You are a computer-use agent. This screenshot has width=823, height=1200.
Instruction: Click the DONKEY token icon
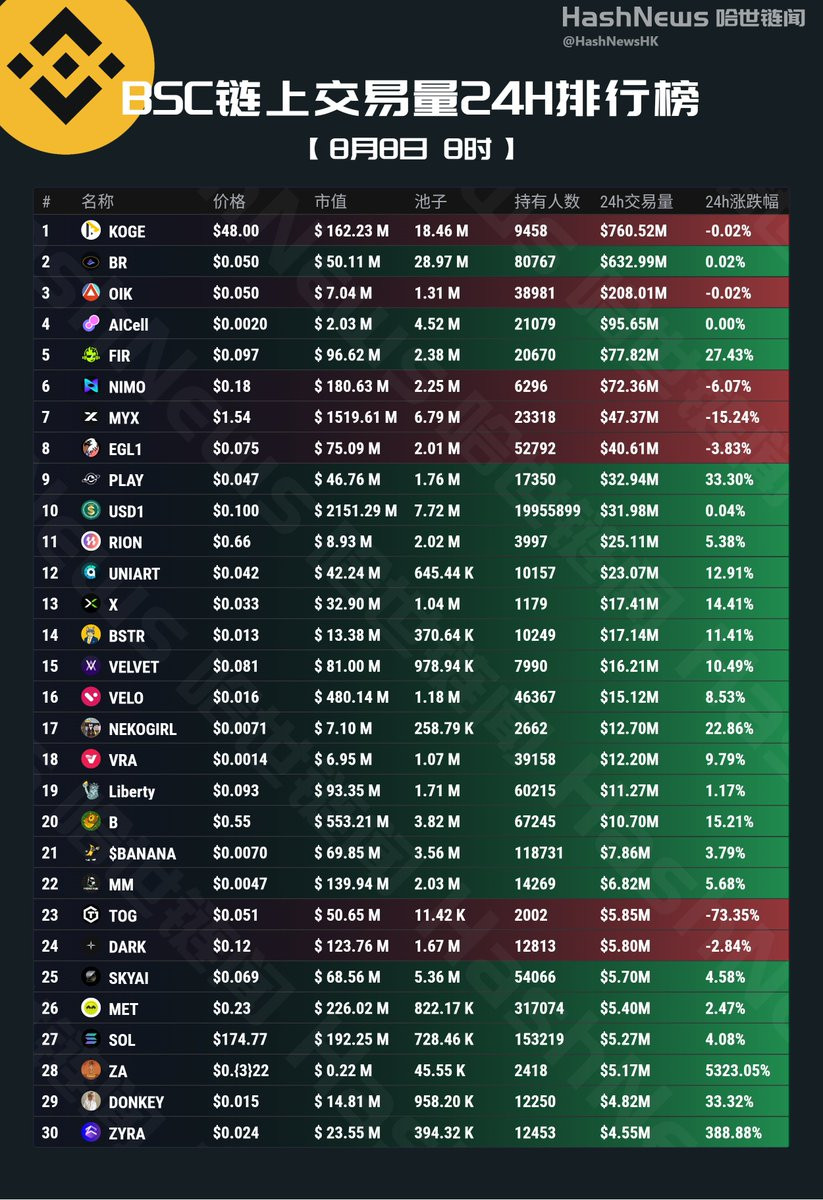click(91, 1101)
